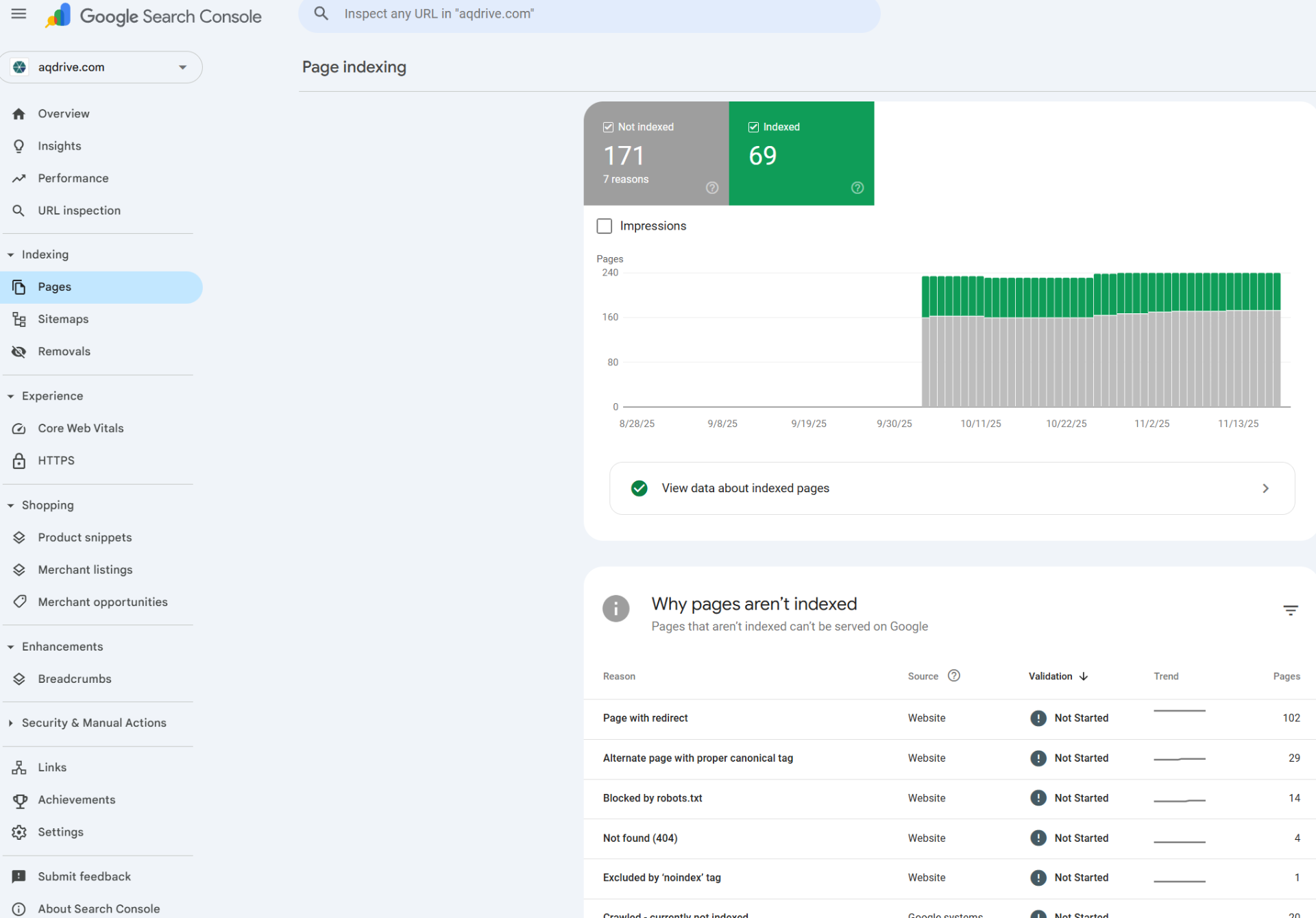Open the Page with redirect row

tap(645, 718)
